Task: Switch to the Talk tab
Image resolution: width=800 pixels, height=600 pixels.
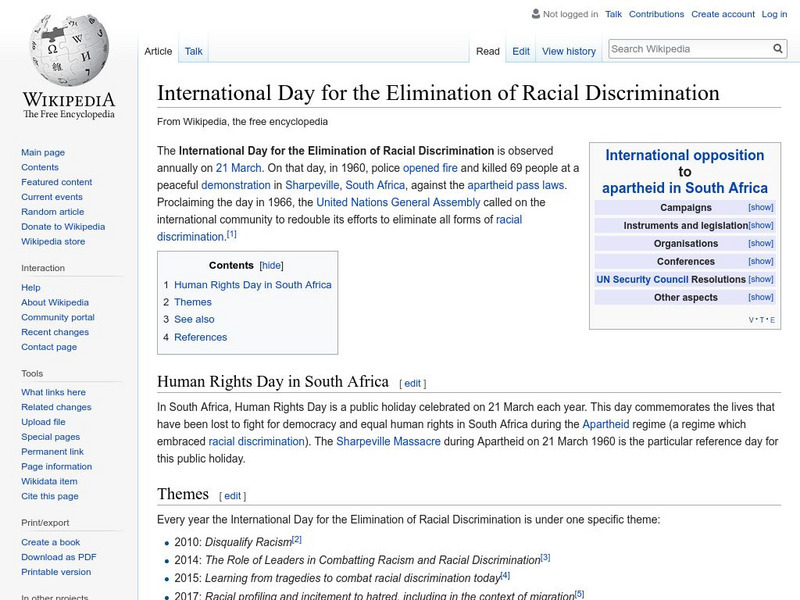Action: pyautogui.click(x=193, y=51)
